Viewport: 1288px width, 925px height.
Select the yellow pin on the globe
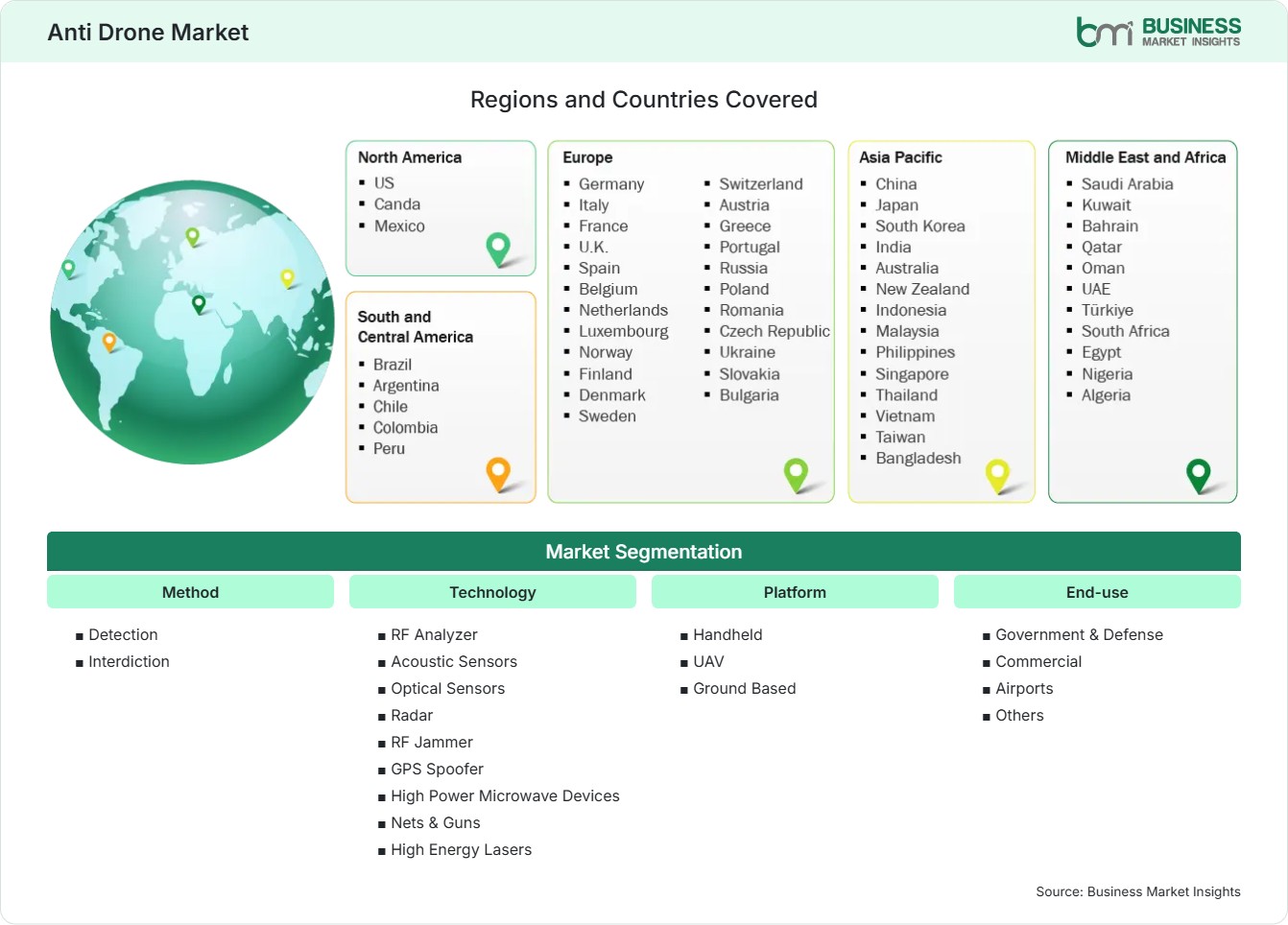287,278
